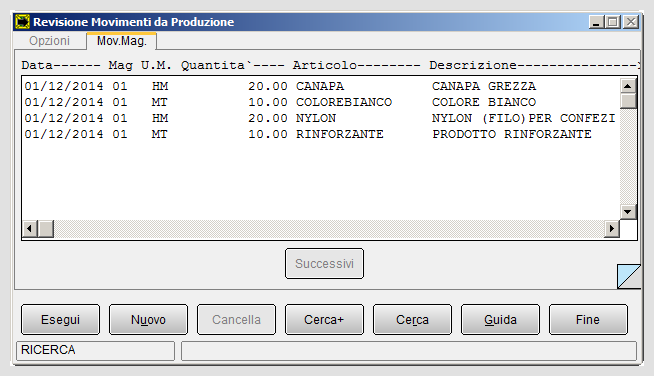Image resolution: width=654 pixels, height=376 pixels.
Task: Select the Mov.Mag. tab
Action: pyautogui.click(x=121, y=41)
